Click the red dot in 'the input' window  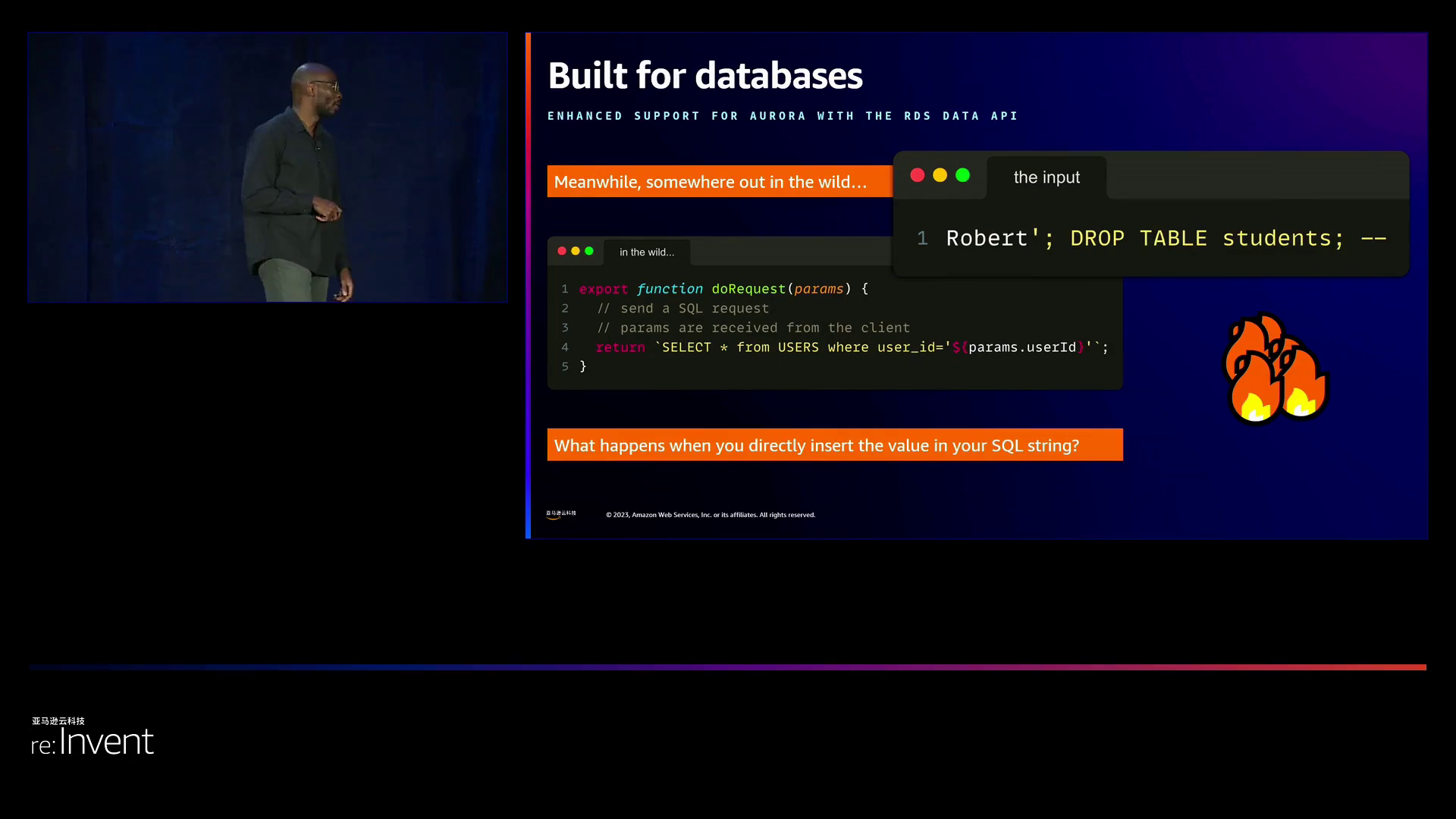click(917, 175)
